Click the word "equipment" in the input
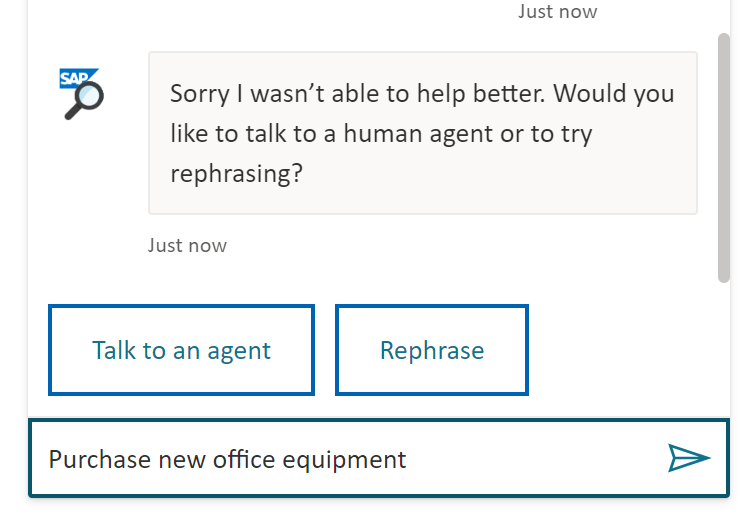Screen dimensions: 745x527 click(344, 460)
